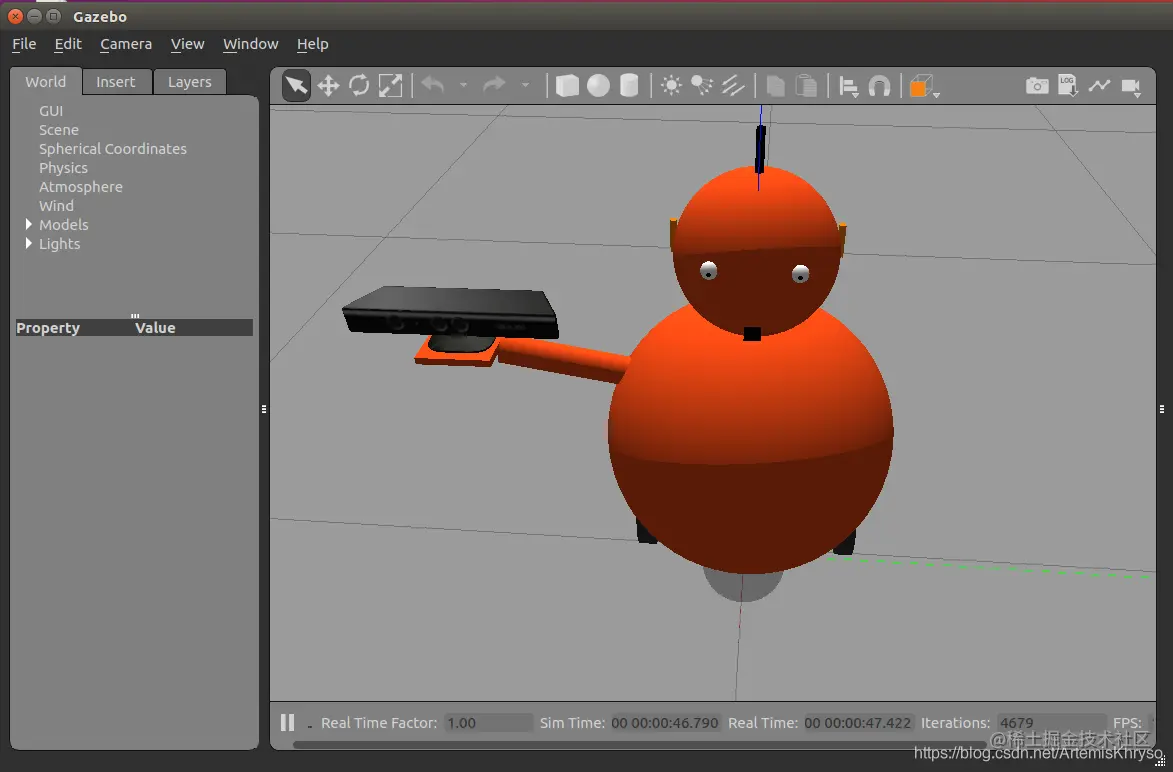Screen dimensions: 1173x772
Task: Select the arrow selection mode tool
Action: (x=296, y=86)
